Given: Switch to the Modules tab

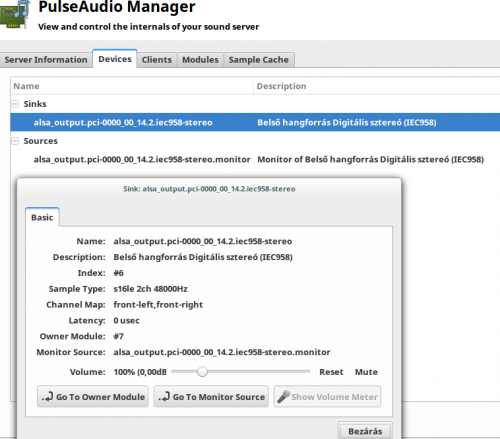Looking at the screenshot, I should 200,60.
